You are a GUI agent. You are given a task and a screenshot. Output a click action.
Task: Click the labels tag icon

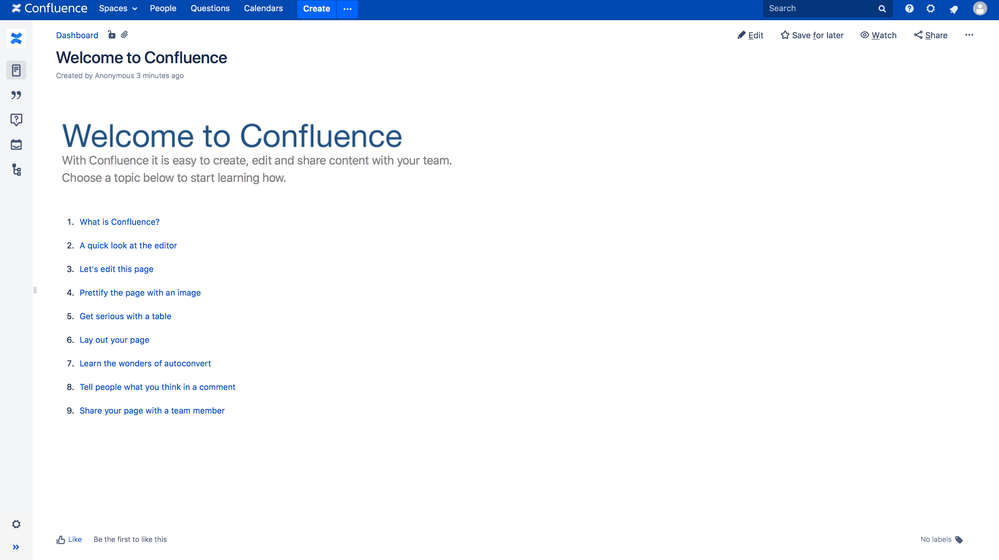[959, 540]
